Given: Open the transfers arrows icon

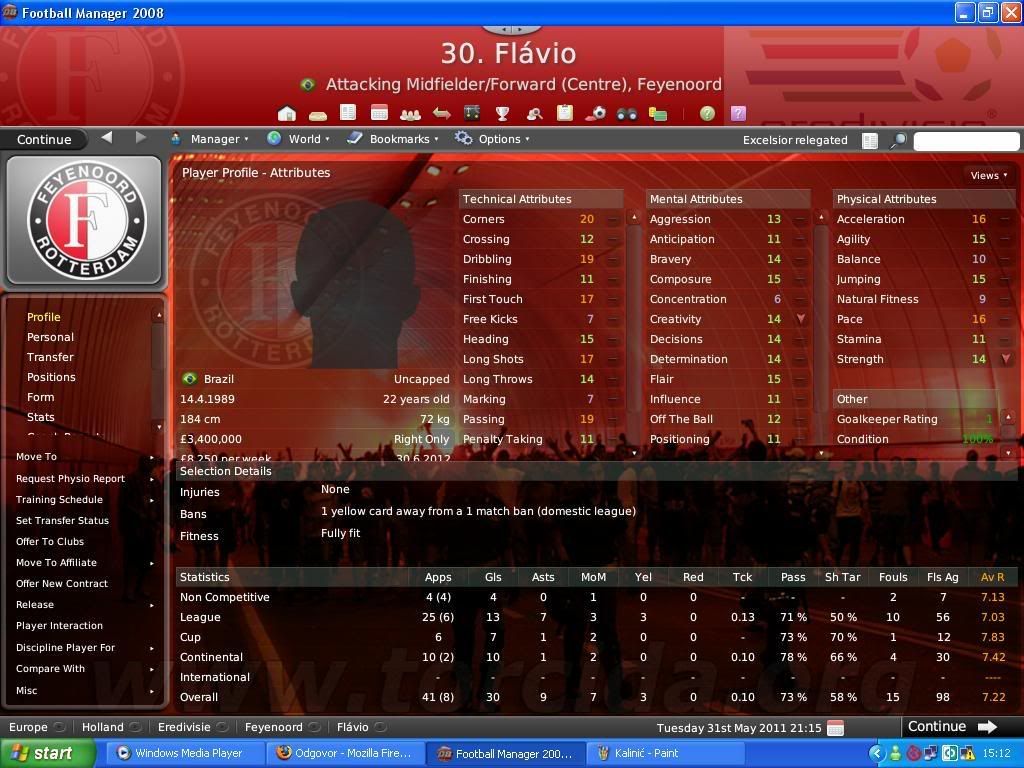Looking at the screenshot, I should pos(441,114).
